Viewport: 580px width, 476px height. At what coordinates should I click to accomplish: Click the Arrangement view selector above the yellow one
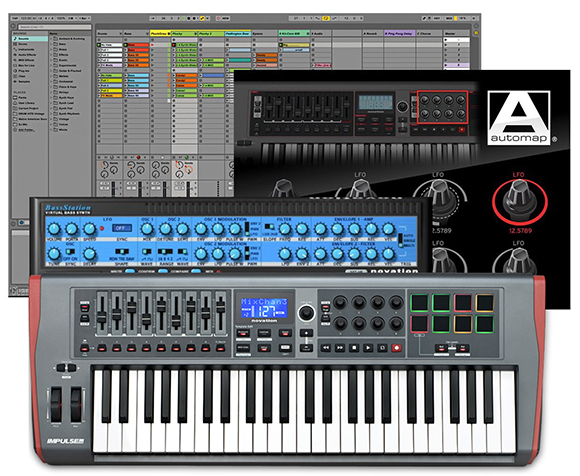click(x=476, y=26)
